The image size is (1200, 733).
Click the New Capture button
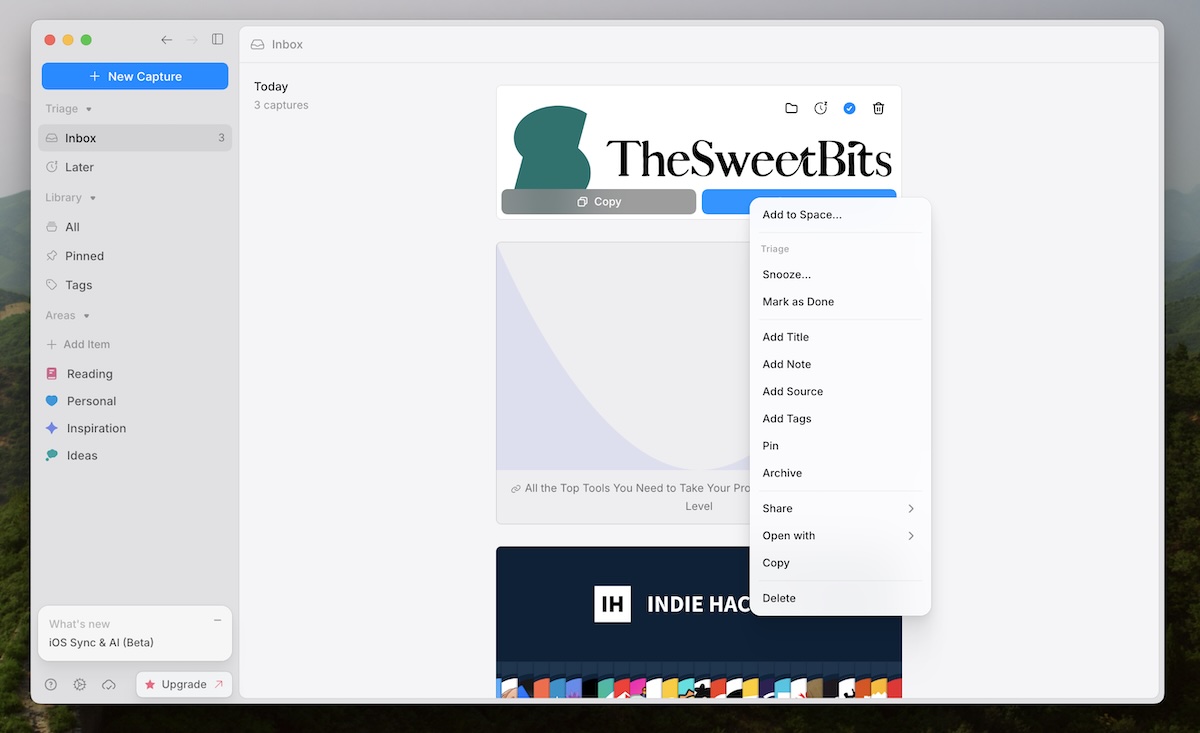pos(135,76)
